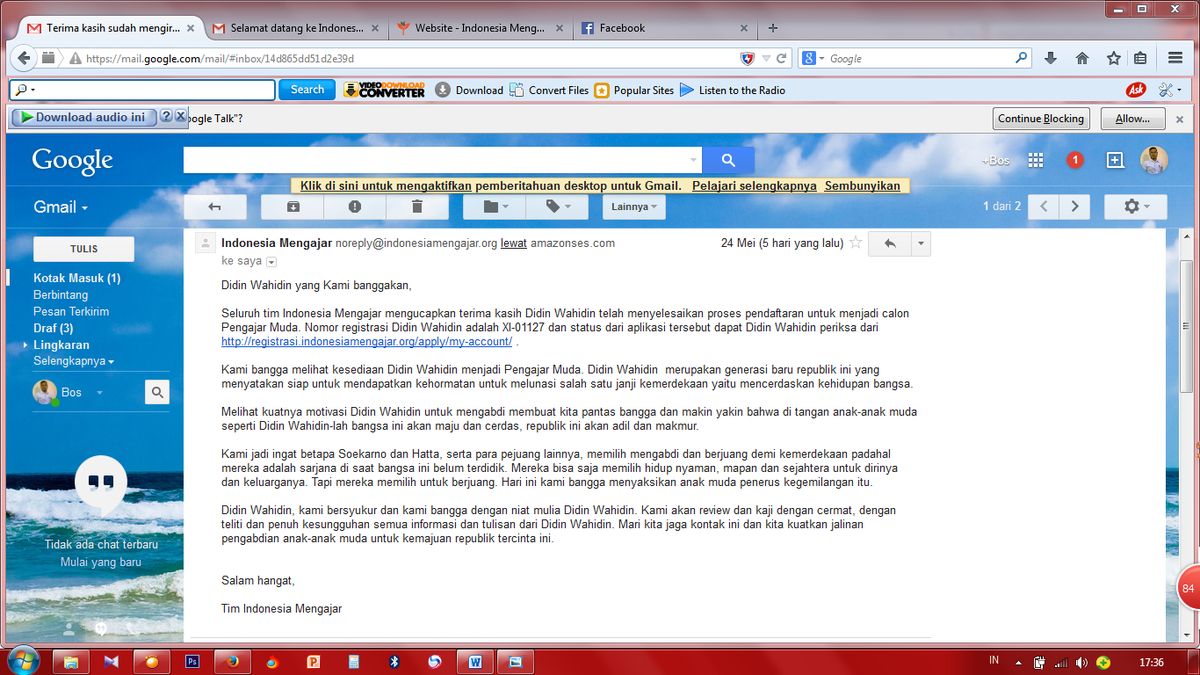Click 'Sembunyikan' to hide notification bar
This screenshot has height=675, width=1200.
coord(862,186)
